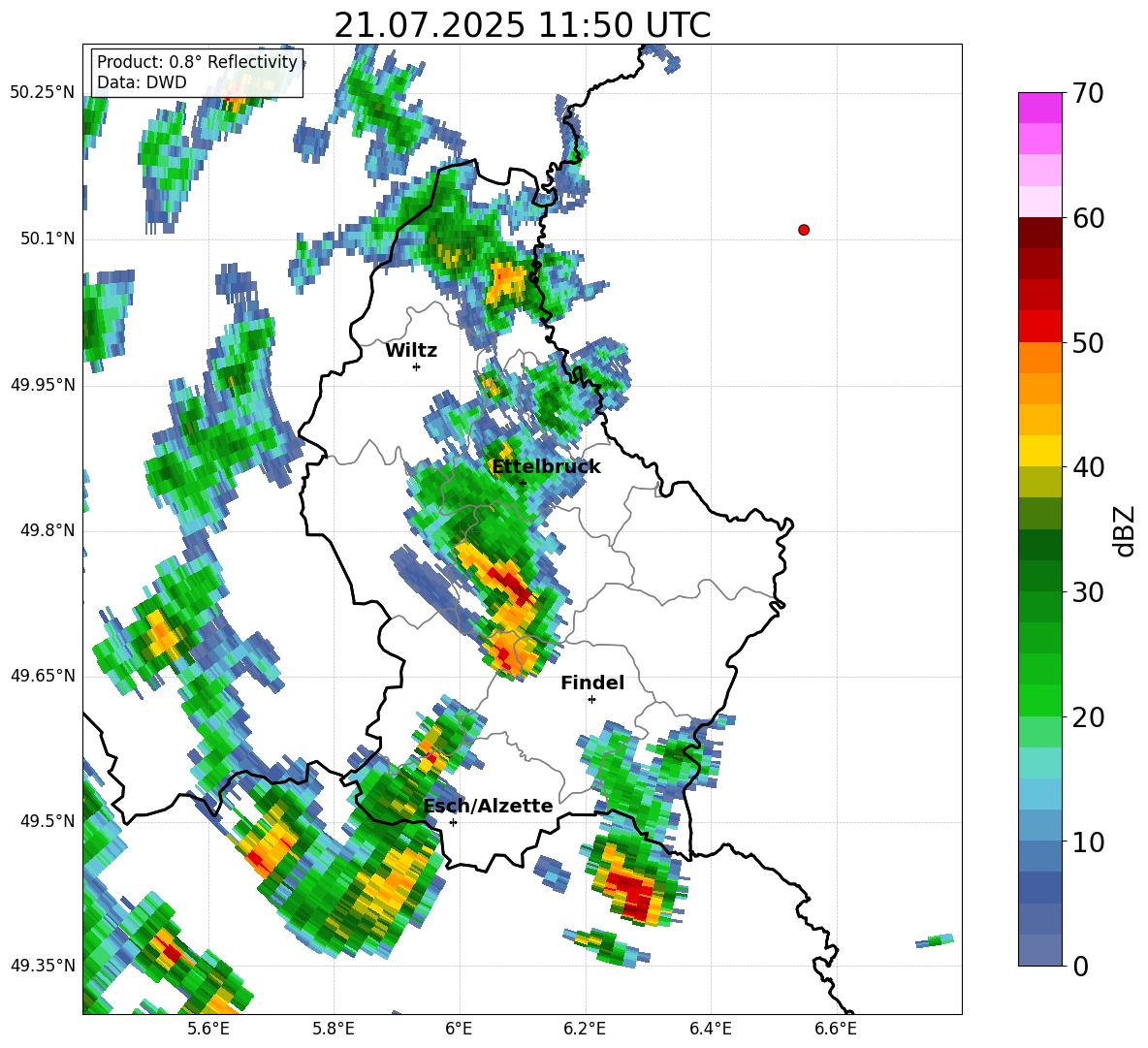
Task: Click the 6.6°E longitude label
Action: coord(836,1029)
